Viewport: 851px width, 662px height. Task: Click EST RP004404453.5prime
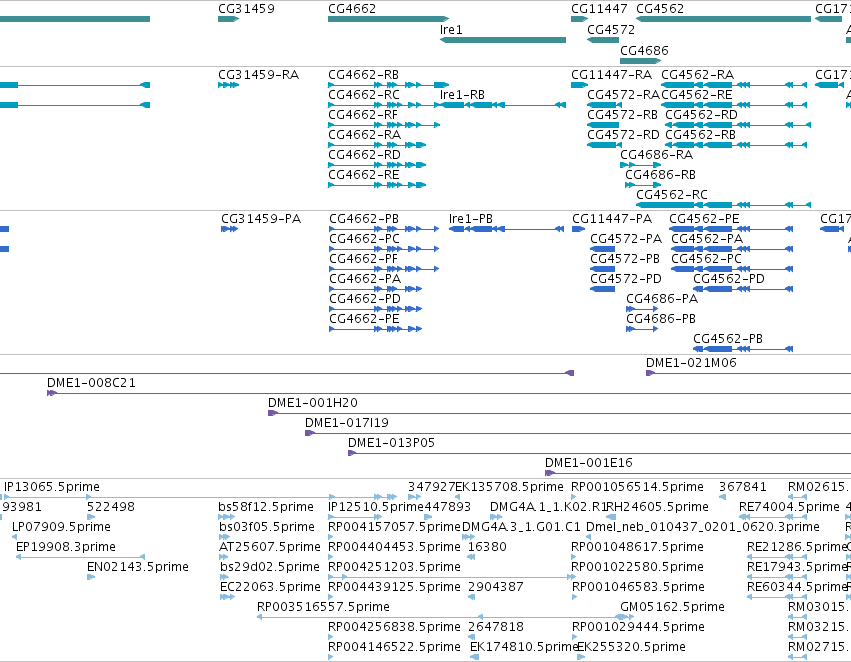point(395,547)
